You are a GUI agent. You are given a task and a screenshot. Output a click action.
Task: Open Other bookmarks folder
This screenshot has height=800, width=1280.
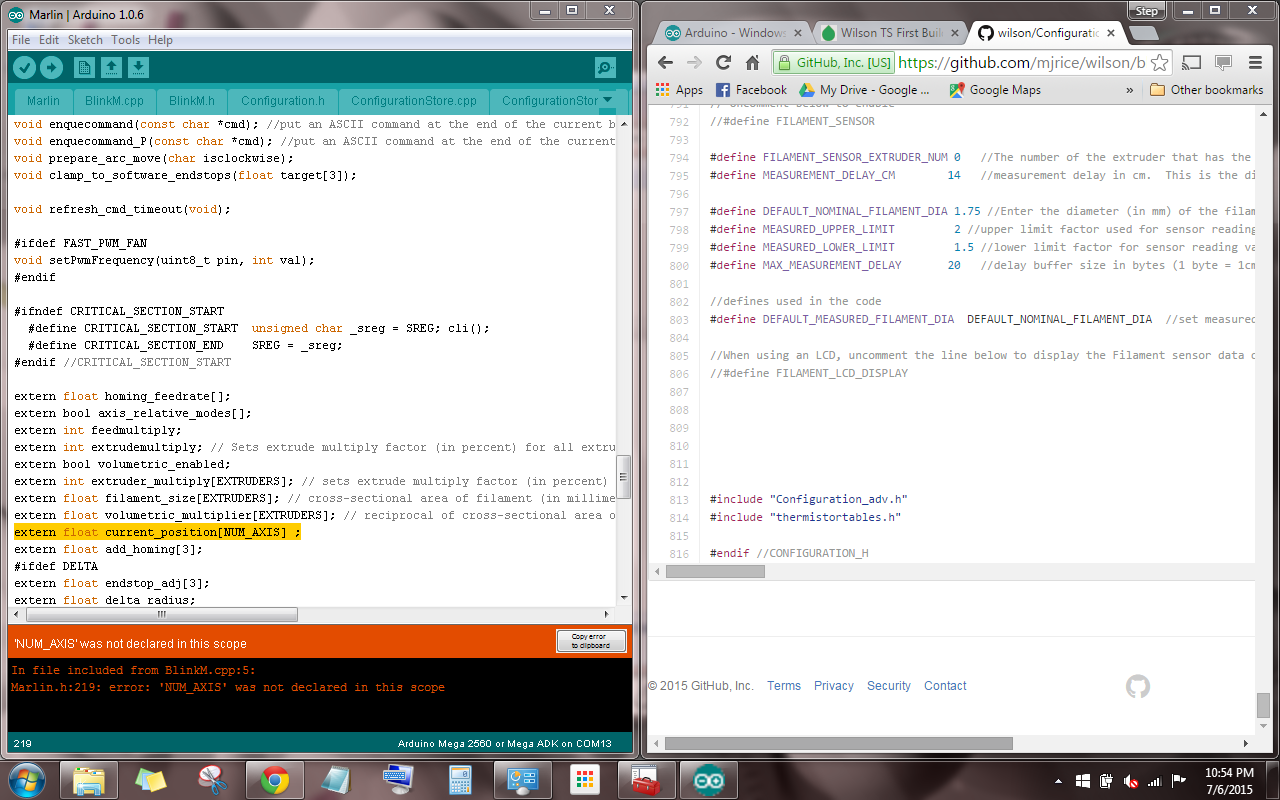(x=1206, y=90)
